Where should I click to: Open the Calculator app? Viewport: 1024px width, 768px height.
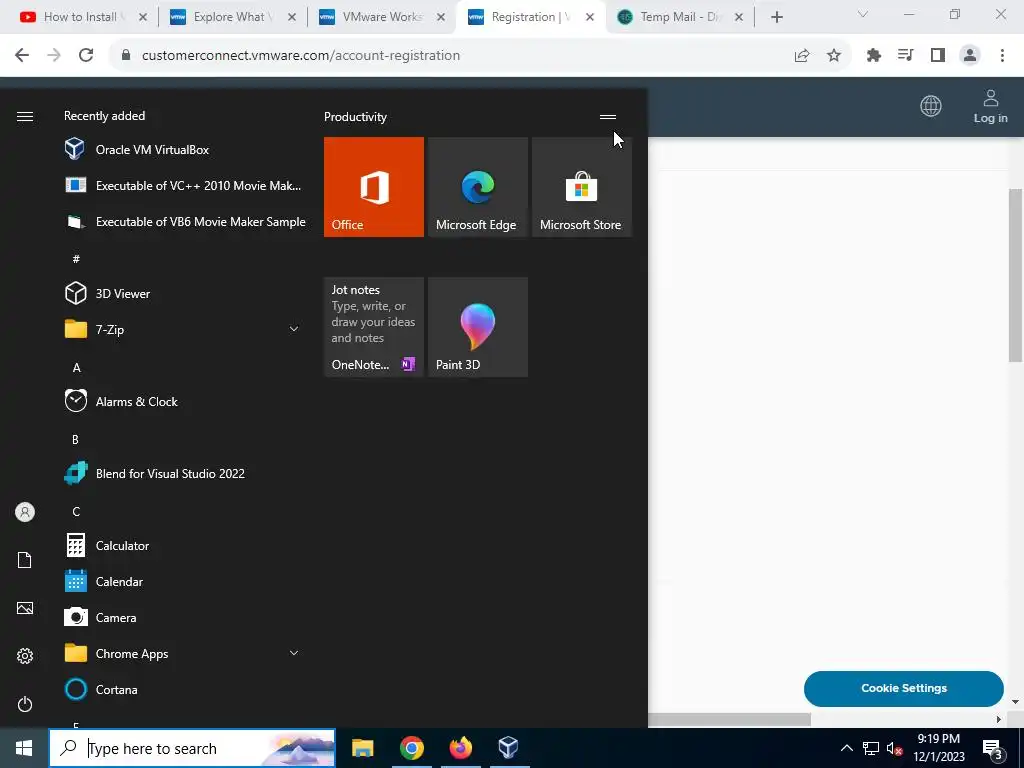pyautogui.click(x=185, y=545)
